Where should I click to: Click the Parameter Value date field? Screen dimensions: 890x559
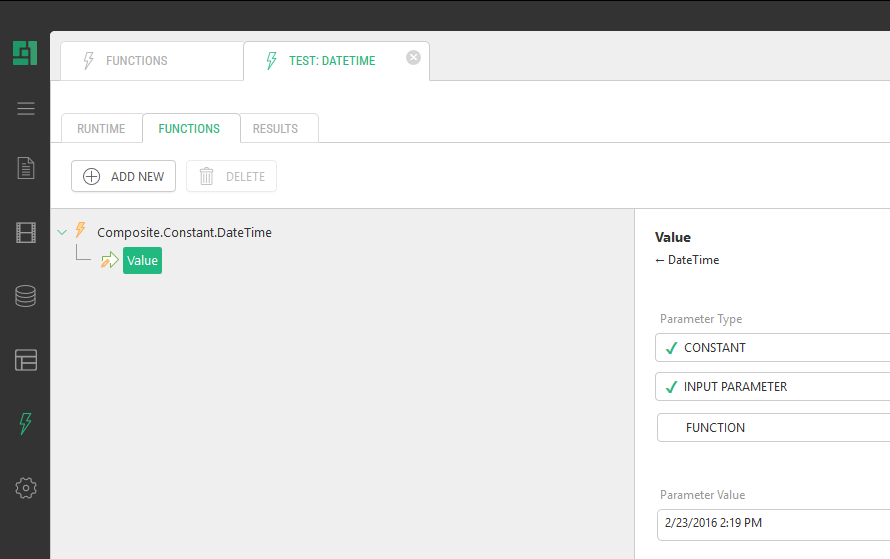point(772,523)
